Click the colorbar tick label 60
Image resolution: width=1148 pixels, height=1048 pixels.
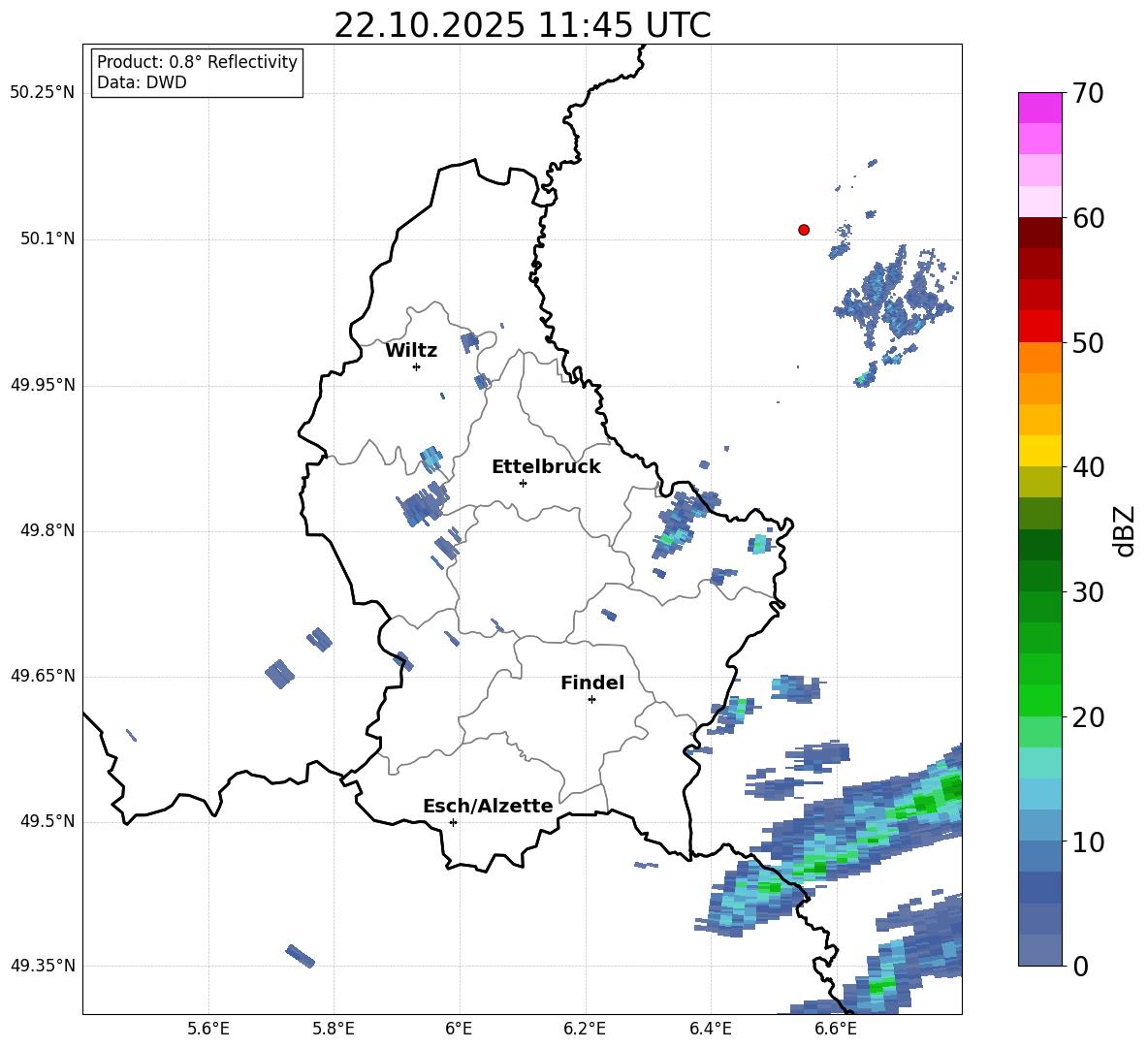tap(1088, 217)
